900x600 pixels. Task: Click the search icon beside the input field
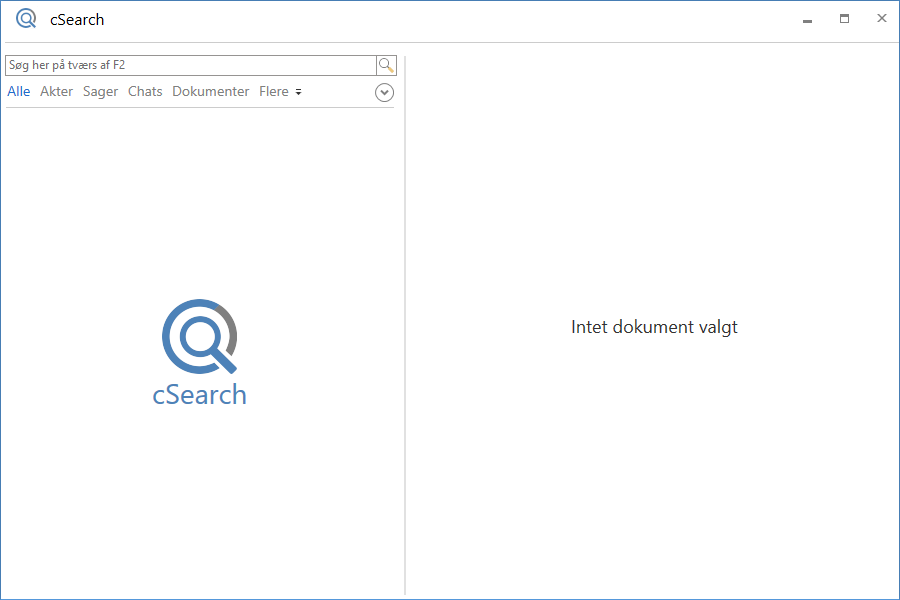coord(386,65)
